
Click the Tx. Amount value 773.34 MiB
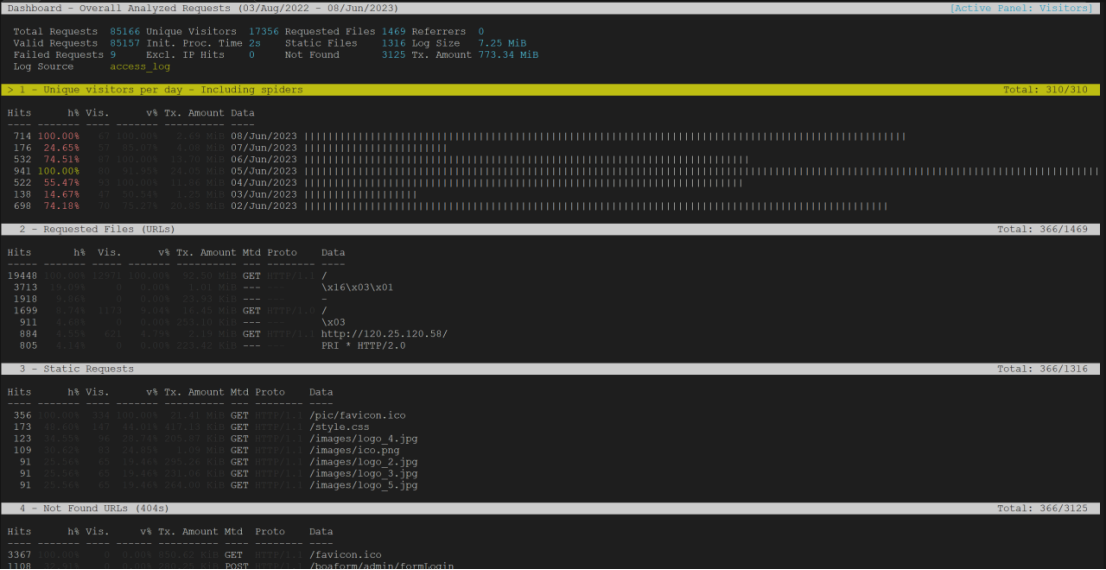(509, 54)
